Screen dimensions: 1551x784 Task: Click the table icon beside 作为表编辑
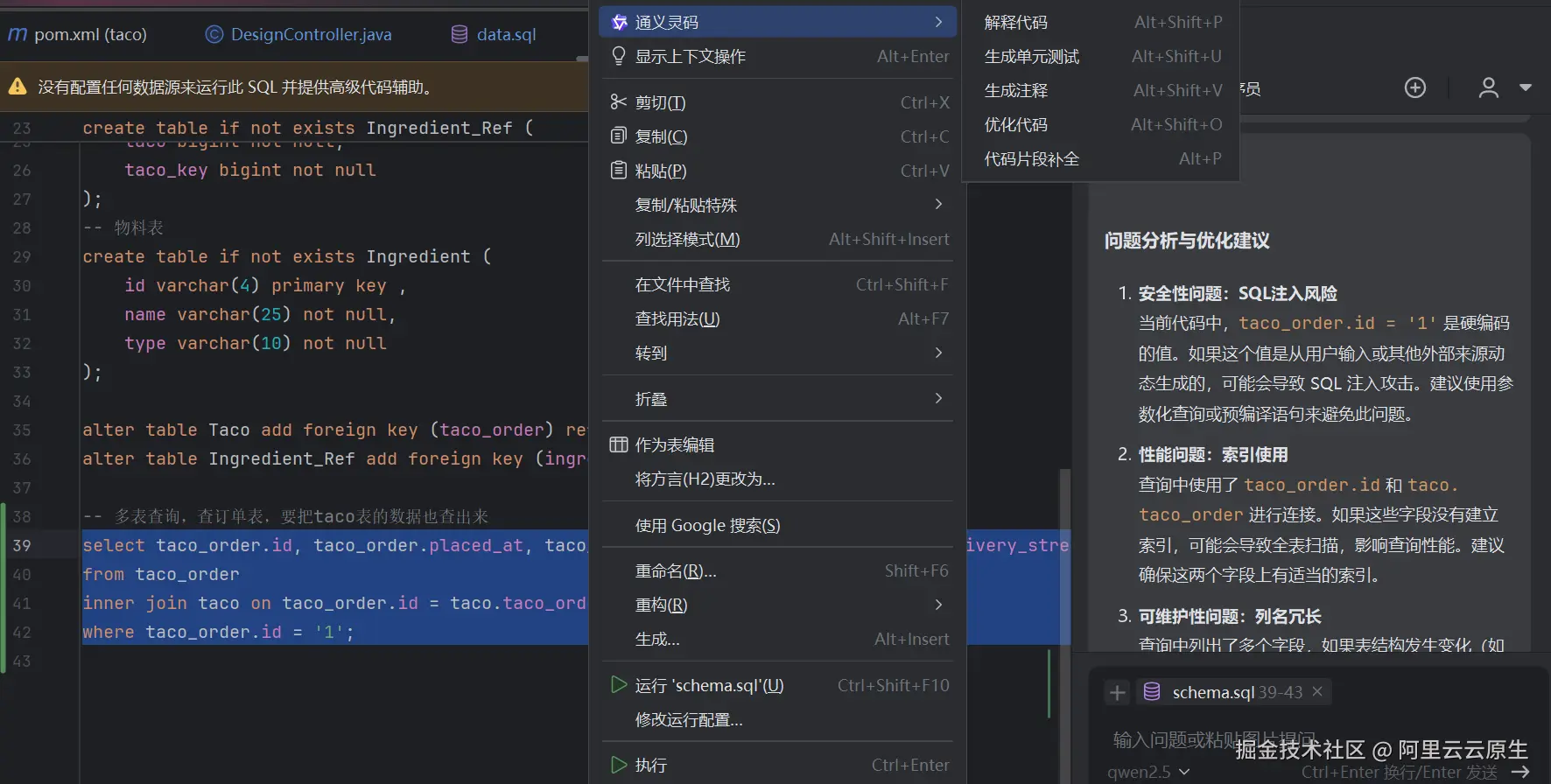(x=619, y=444)
